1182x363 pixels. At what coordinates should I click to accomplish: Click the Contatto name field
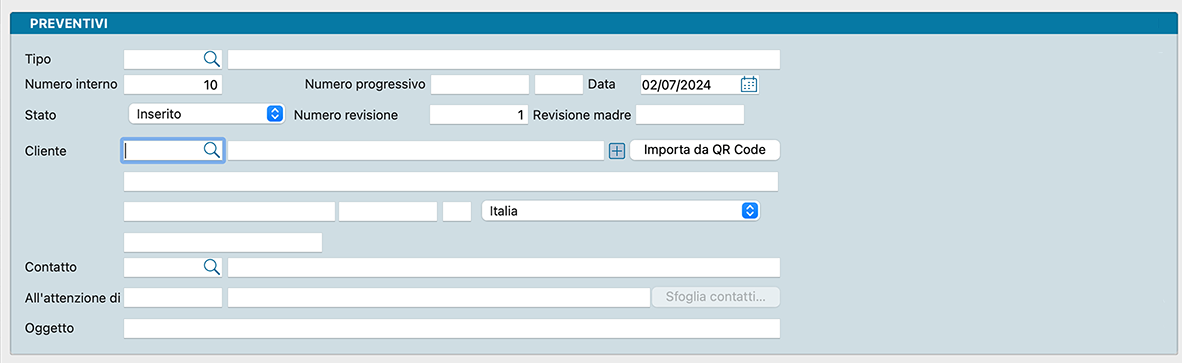504,267
